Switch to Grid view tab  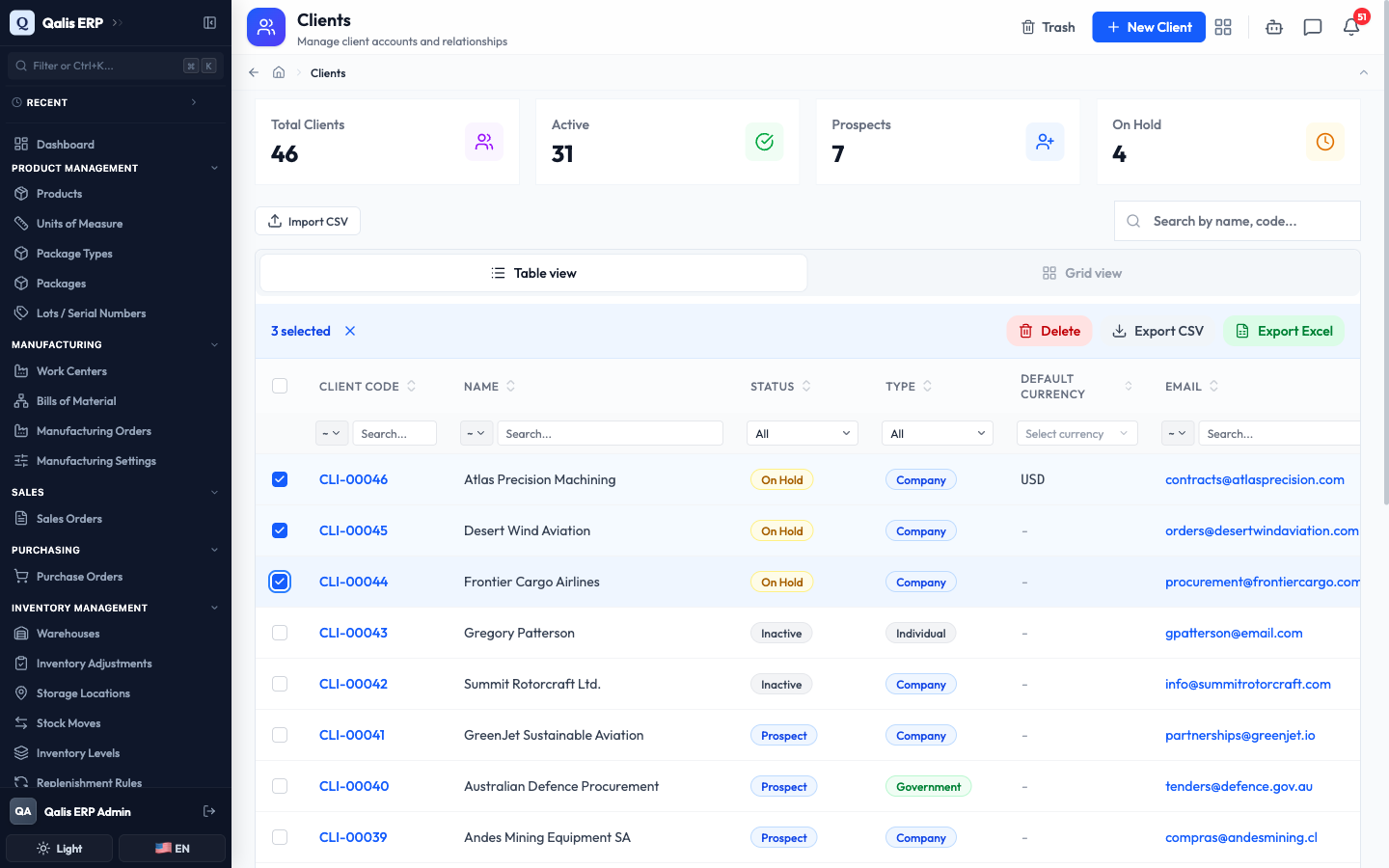click(x=1082, y=273)
